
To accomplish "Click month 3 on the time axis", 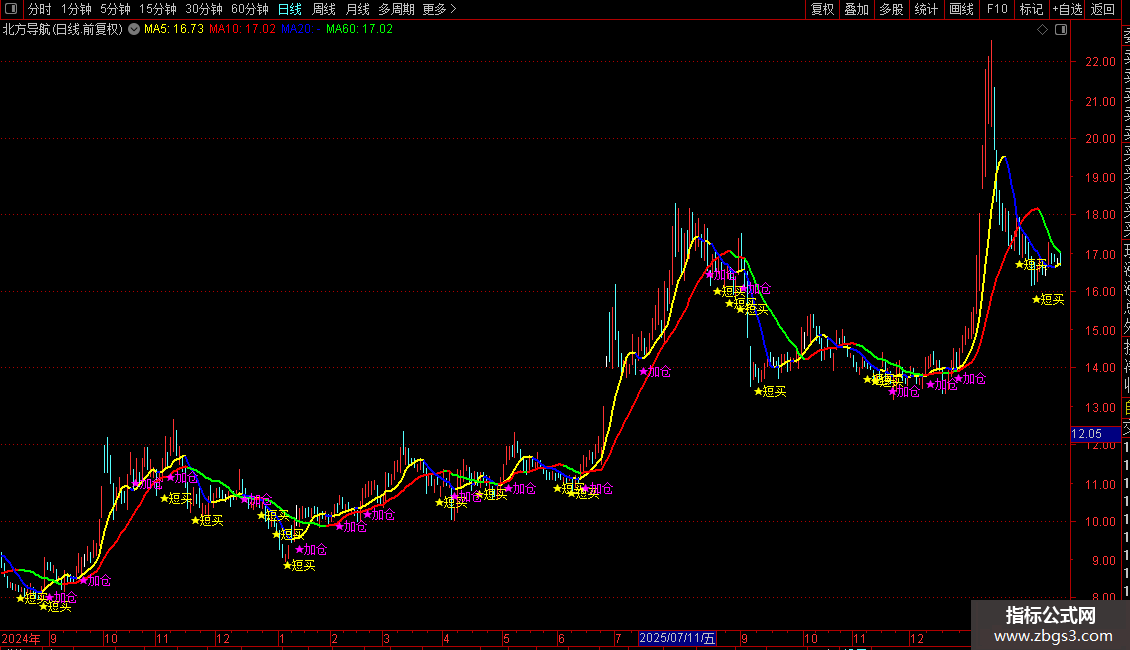I will (386, 638).
